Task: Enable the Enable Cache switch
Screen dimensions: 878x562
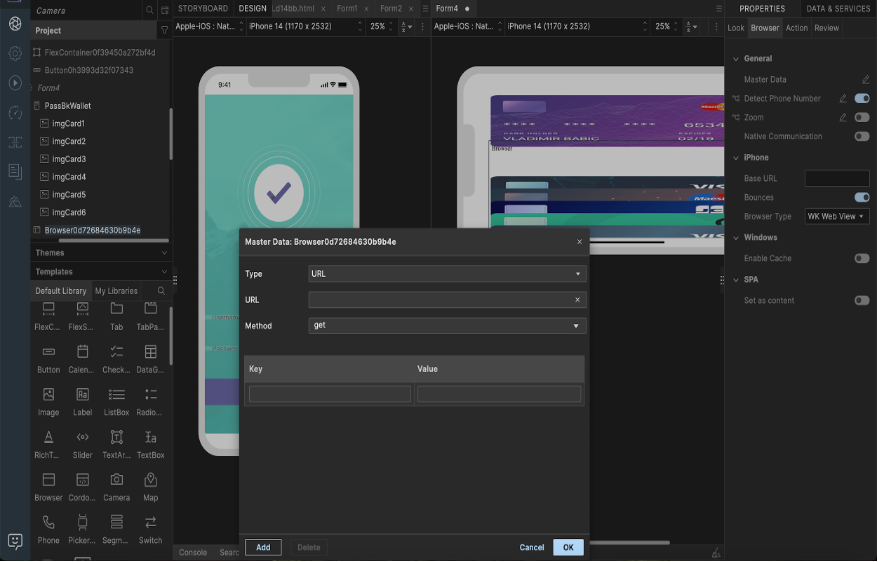Action: coord(862,259)
